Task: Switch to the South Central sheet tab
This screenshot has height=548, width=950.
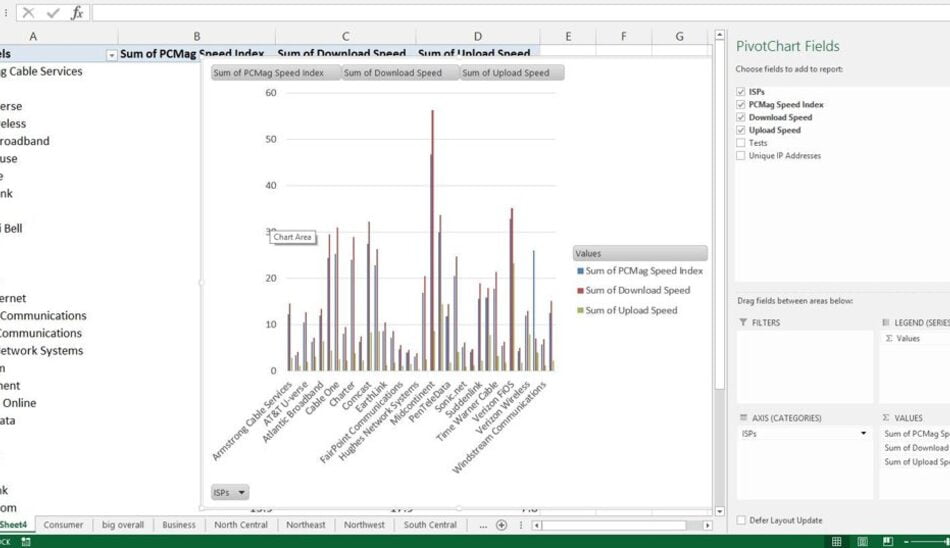Action: [x=430, y=525]
